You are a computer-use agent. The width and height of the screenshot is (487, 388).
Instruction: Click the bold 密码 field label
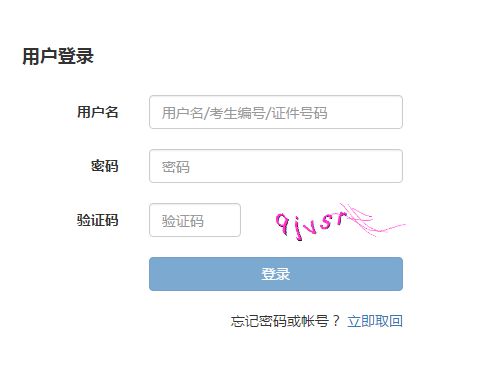105,166
